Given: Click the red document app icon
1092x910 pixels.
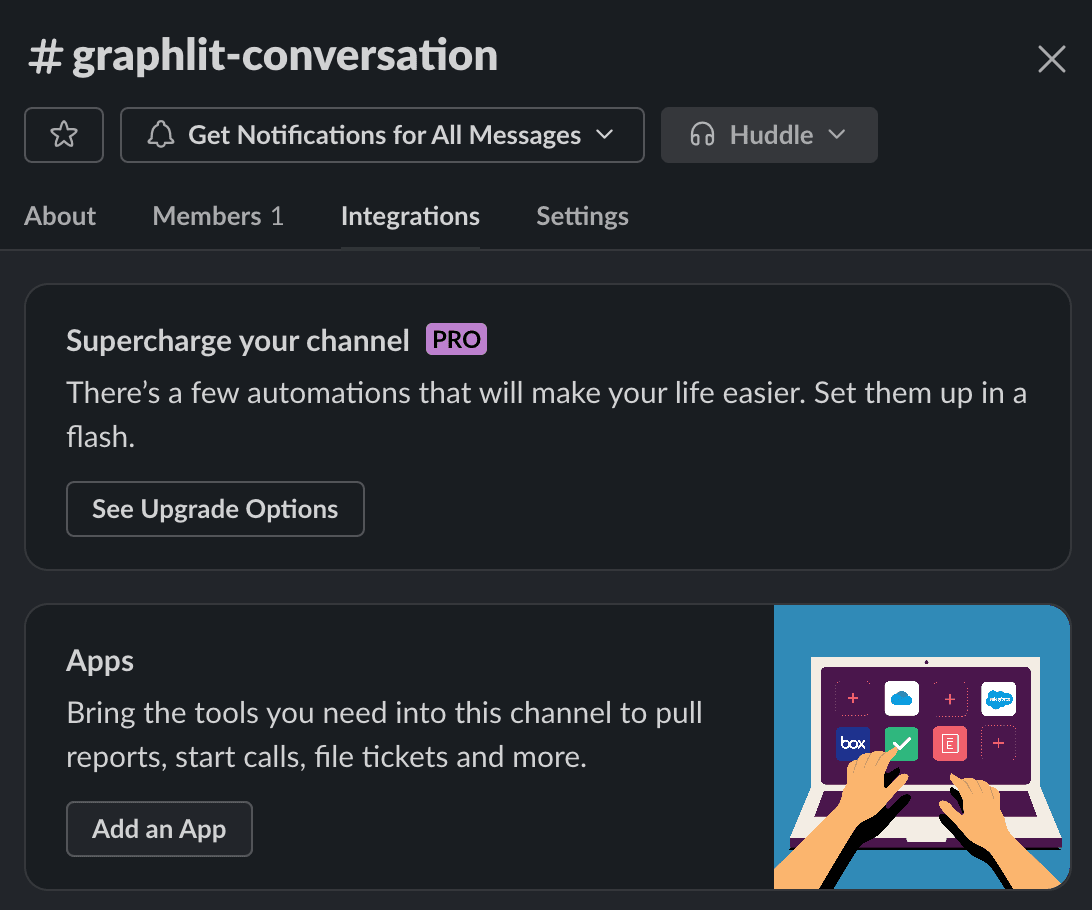Looking at the screenshot, I should pyautogui.click(x=949, y=744).
